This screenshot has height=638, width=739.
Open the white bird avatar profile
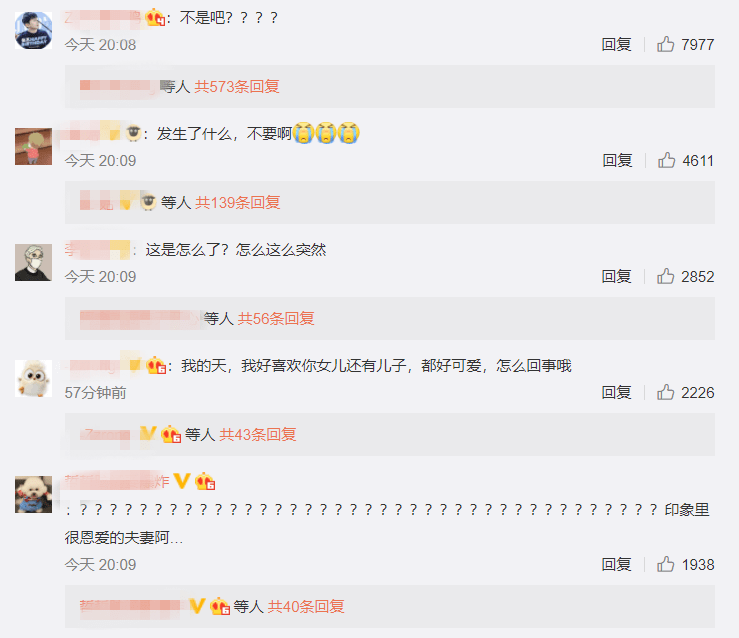click(x=33, y=378)
